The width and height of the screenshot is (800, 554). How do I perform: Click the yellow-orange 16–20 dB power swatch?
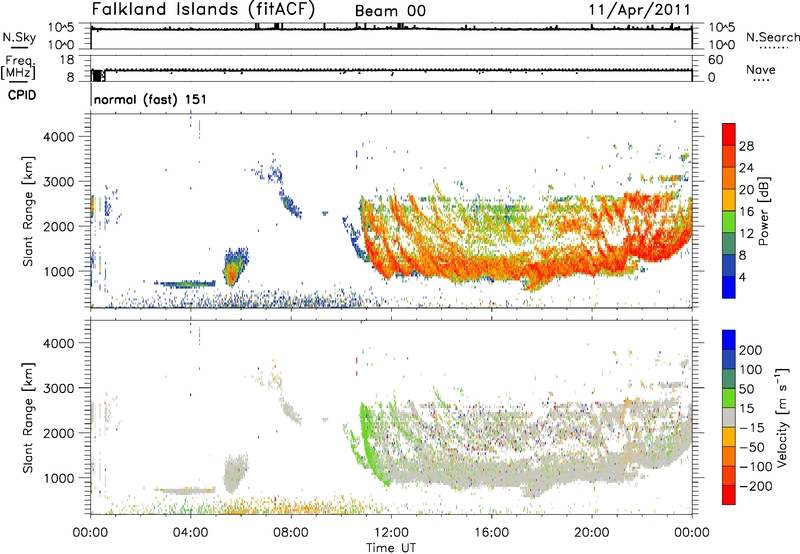729,200
